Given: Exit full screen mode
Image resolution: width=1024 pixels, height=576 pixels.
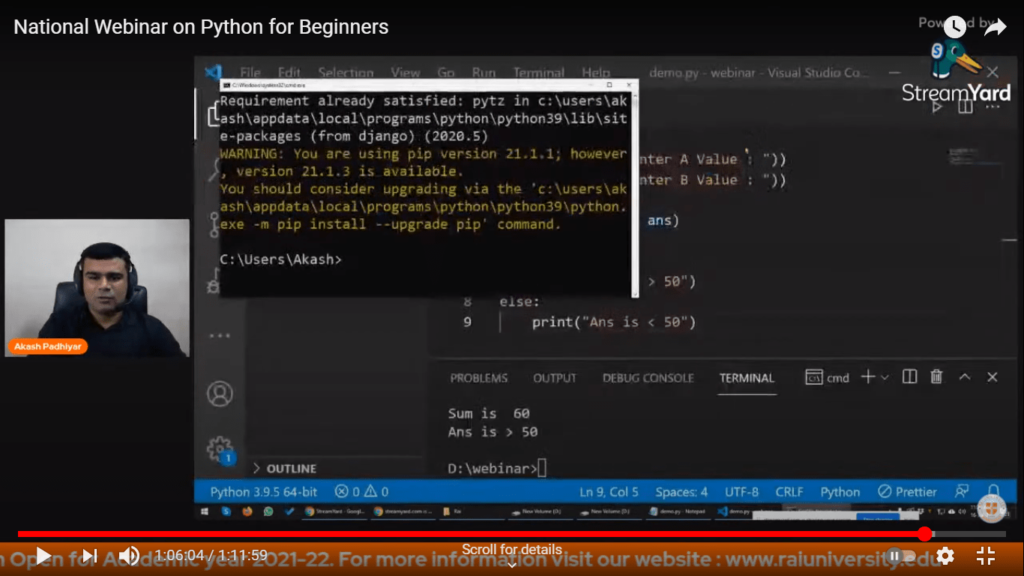Looking at the screenshot, I should click(985, 556).
